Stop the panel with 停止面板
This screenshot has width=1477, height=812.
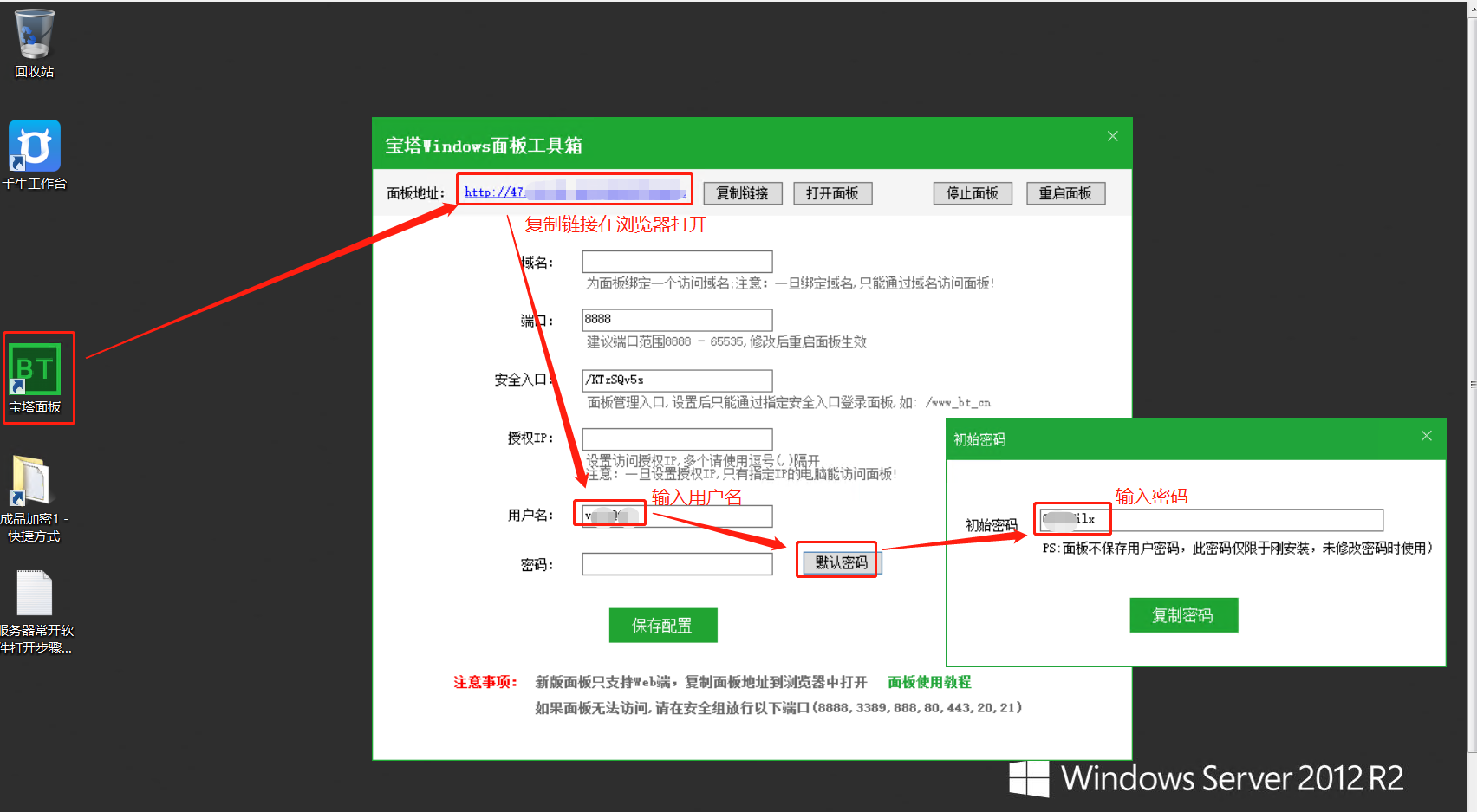pyautogui.click(x=973, y=193)
